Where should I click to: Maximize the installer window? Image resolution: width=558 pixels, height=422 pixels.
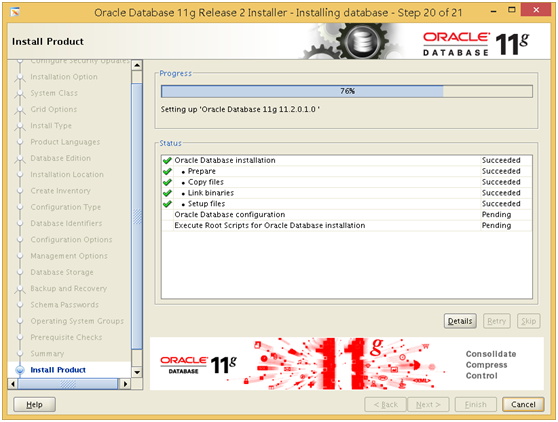tap(511, 10)
